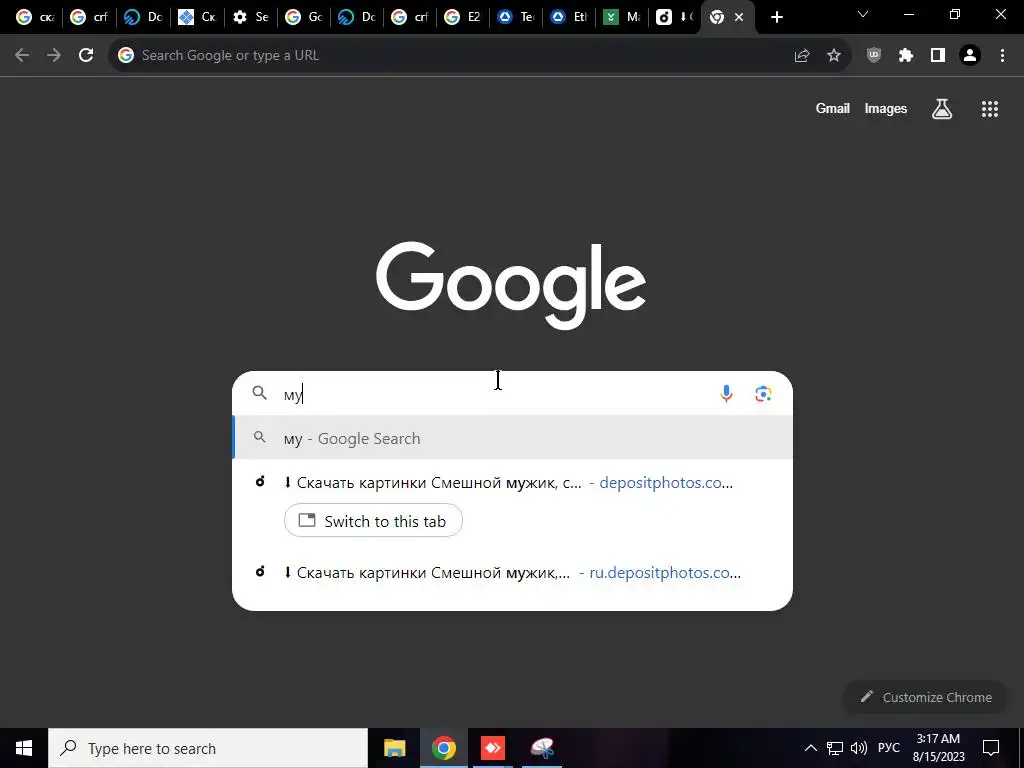Viewport: 1024px width, 768px height.
Task: Click Customize Chrome button
Action: [926, 697]
